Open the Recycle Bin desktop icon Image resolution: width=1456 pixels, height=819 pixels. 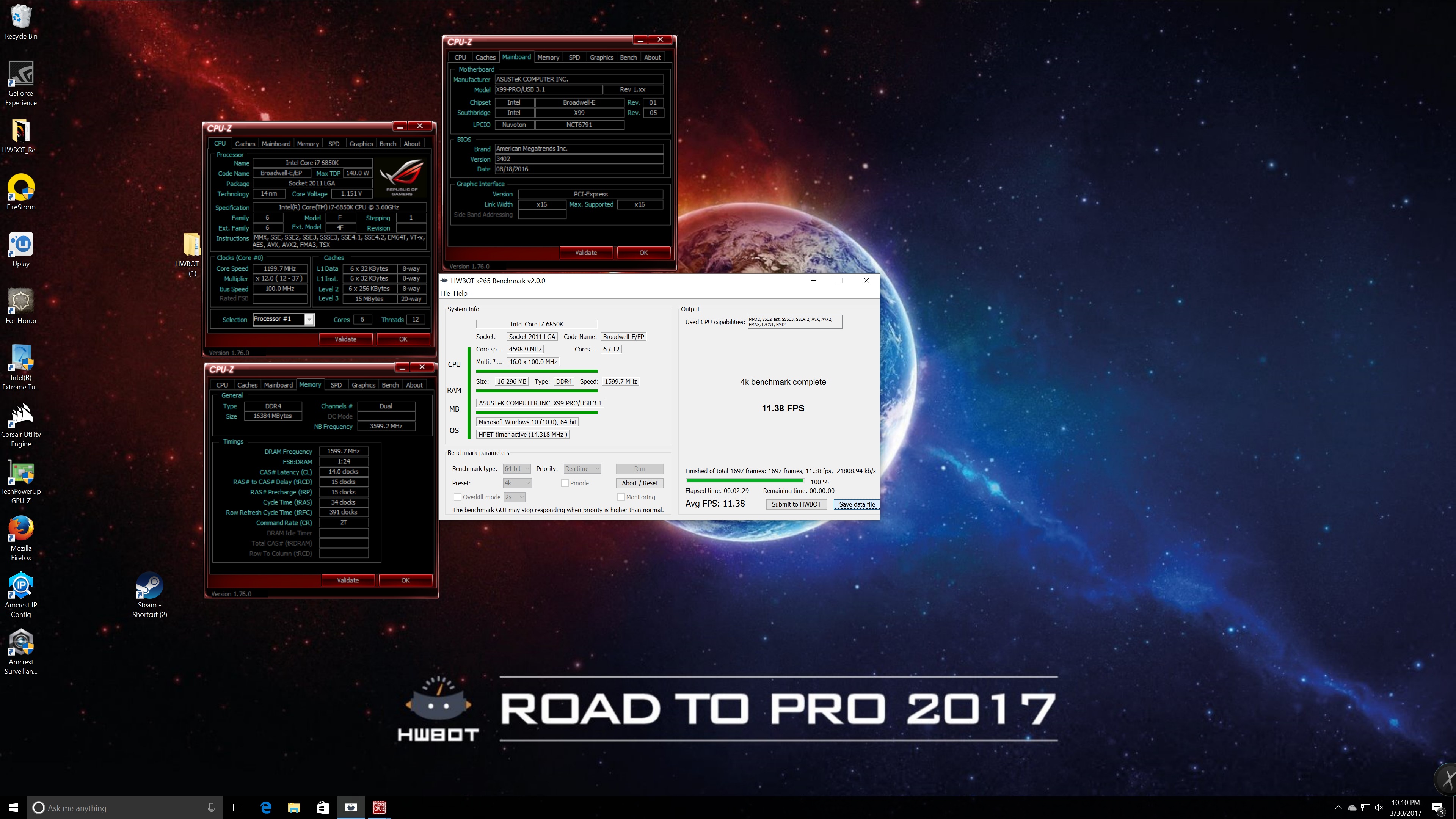point(21,22)
